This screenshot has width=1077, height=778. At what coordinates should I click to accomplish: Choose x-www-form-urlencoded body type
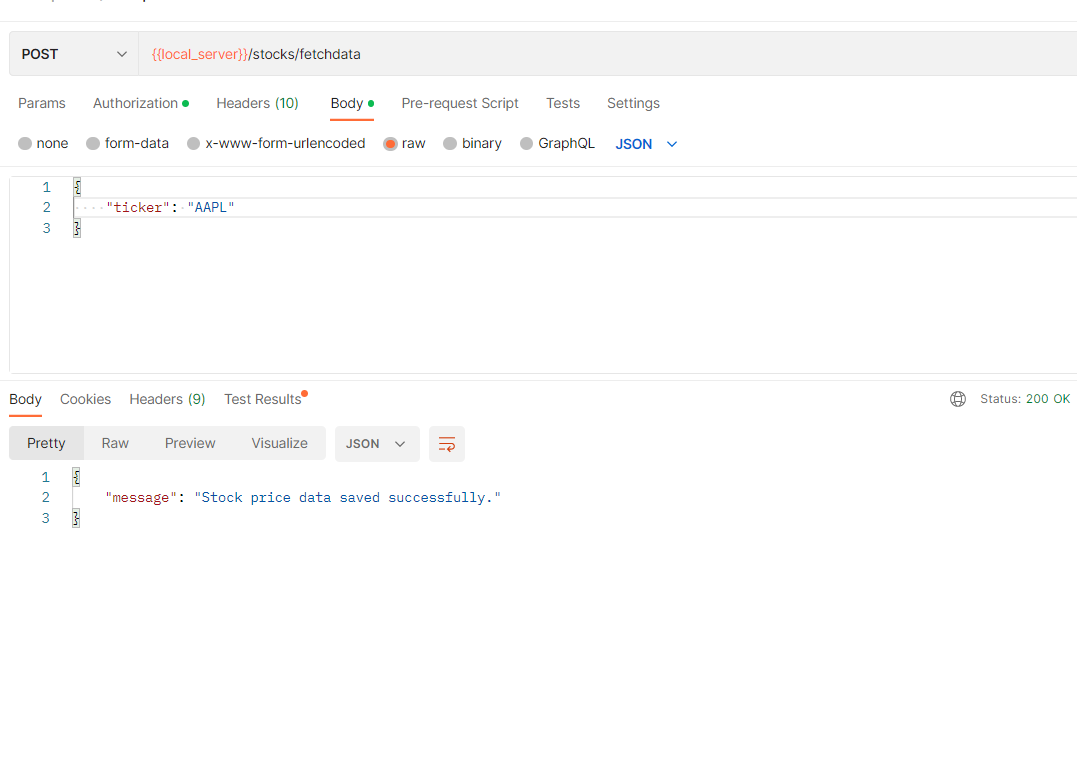click(x=194, y=144)
